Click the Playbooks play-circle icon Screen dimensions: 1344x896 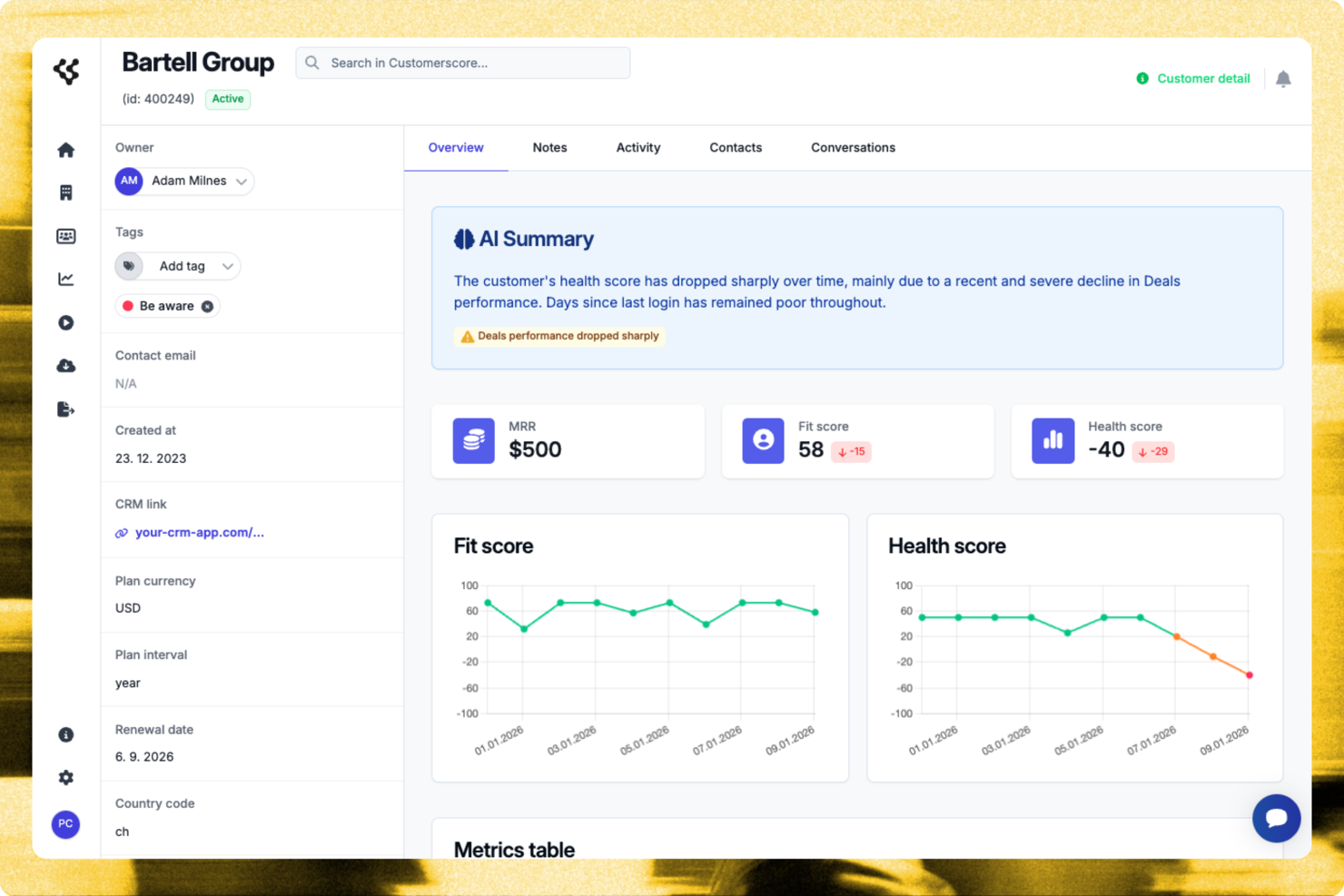tap(65, 322)
